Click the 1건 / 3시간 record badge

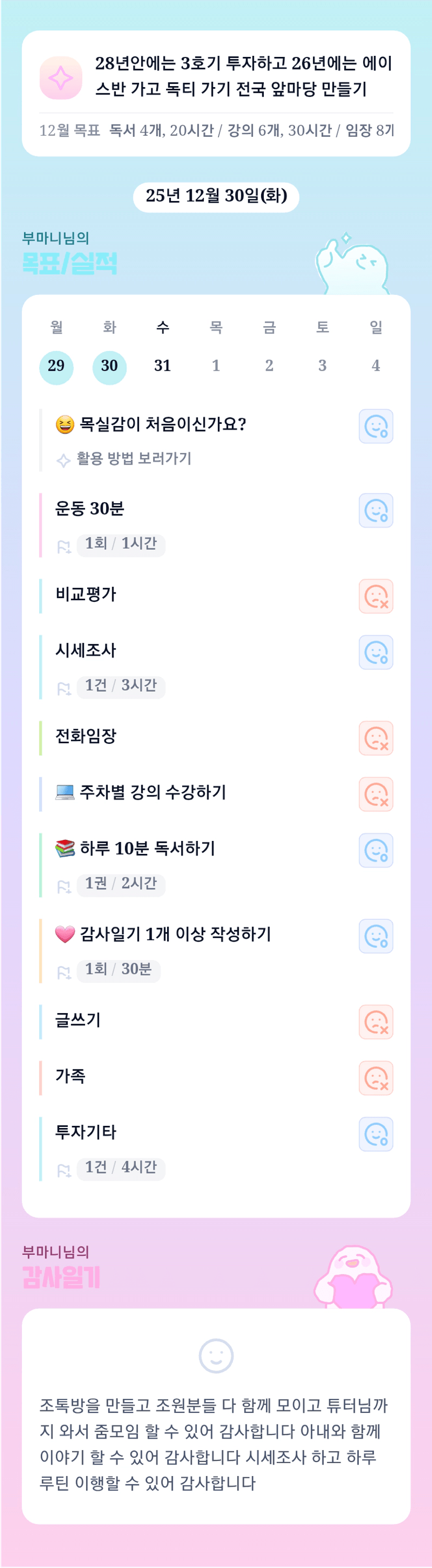pos(121,686)
